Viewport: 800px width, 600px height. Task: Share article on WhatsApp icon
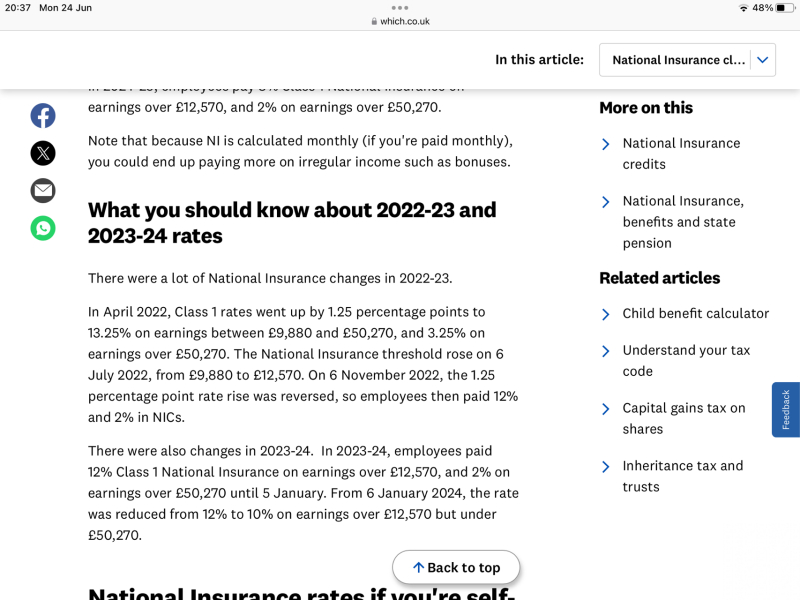pos(43,228)
